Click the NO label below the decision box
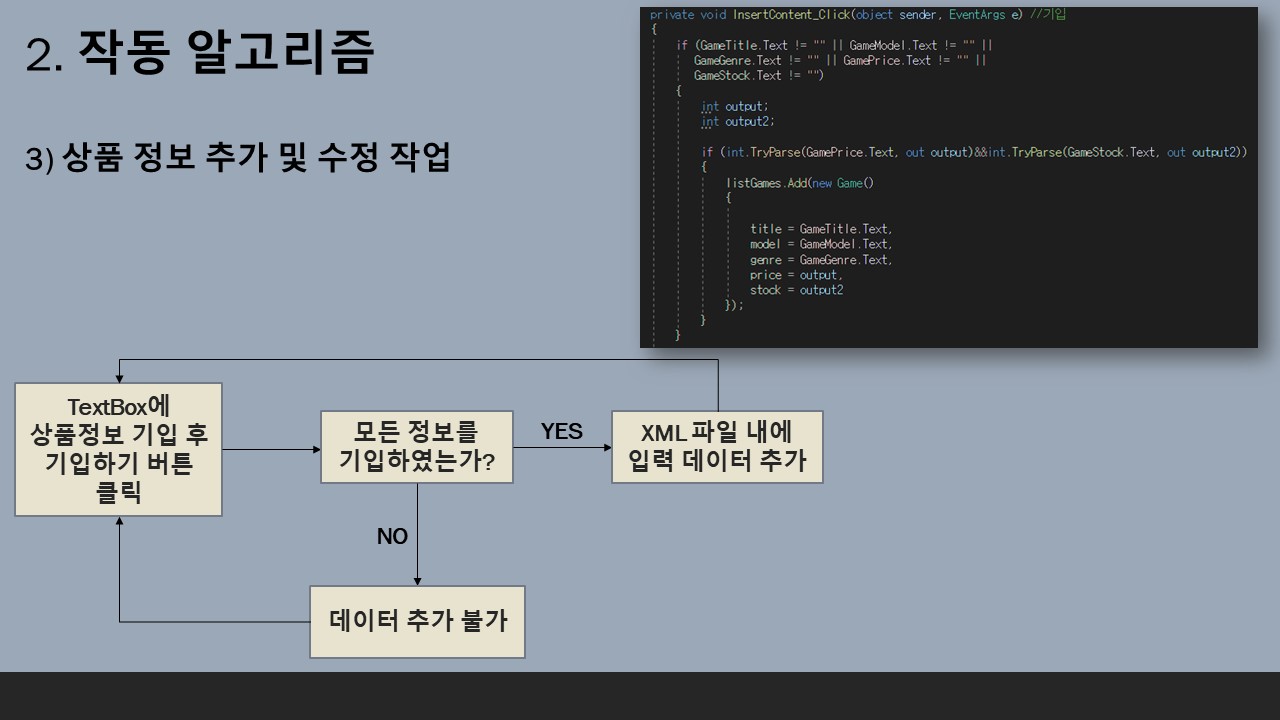 tap(393, 537)
